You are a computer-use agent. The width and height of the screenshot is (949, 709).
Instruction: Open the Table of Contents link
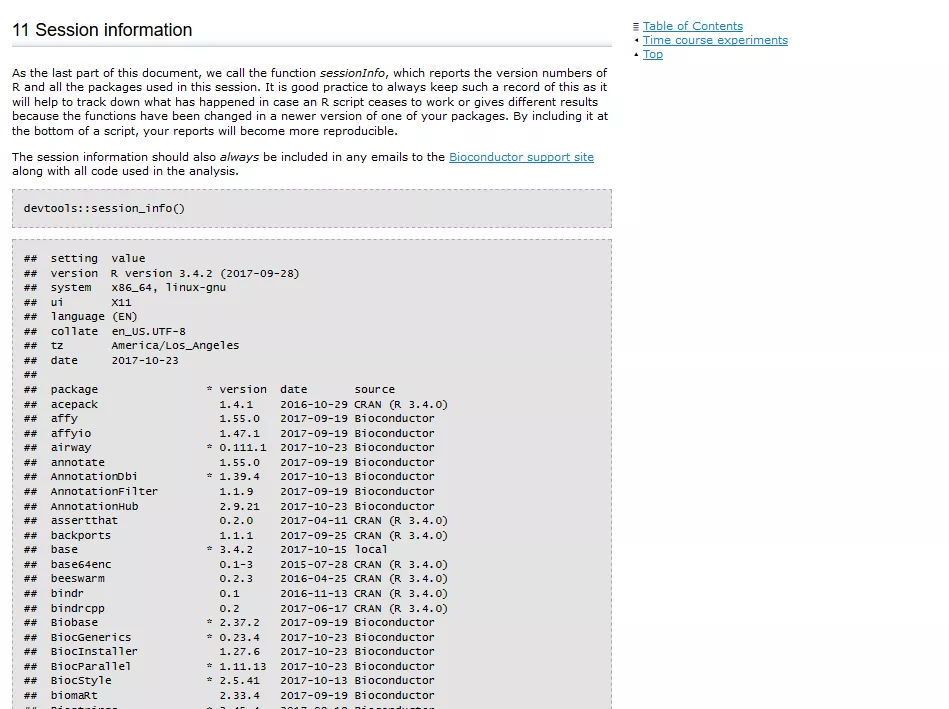(x=692, y=26)
